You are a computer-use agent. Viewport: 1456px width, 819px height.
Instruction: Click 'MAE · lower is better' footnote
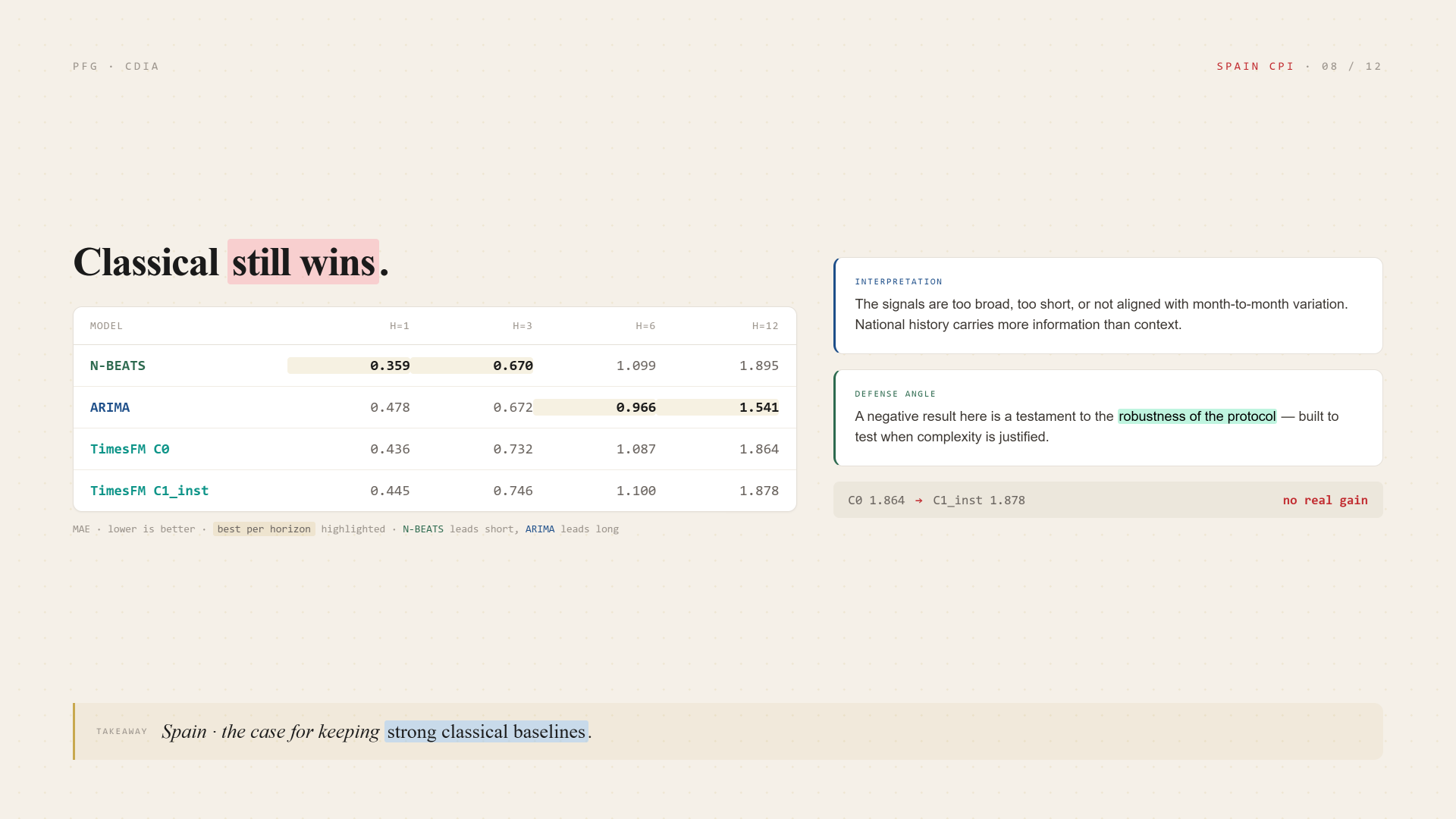click(134, 529)
